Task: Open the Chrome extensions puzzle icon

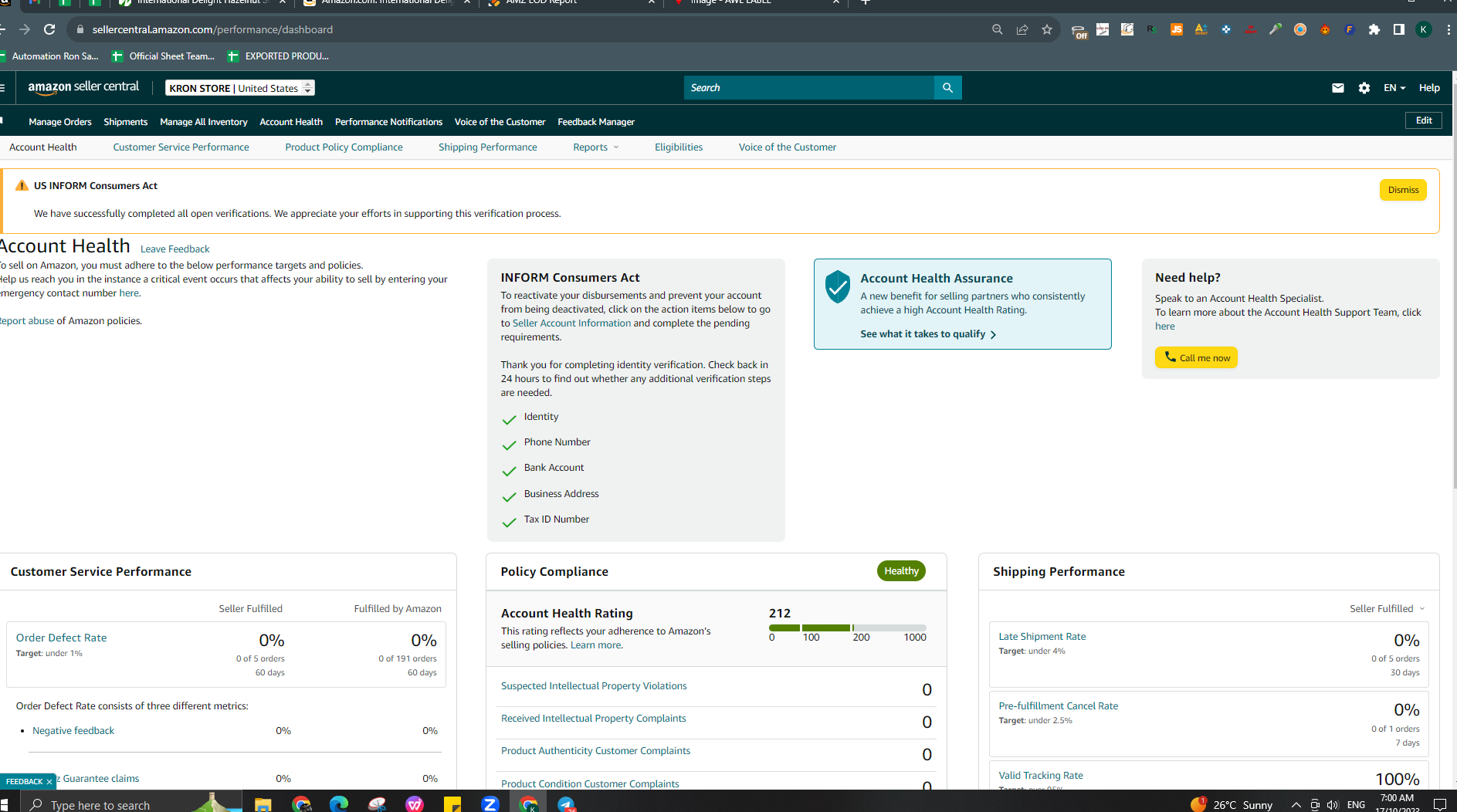Action: [1374, 29]
